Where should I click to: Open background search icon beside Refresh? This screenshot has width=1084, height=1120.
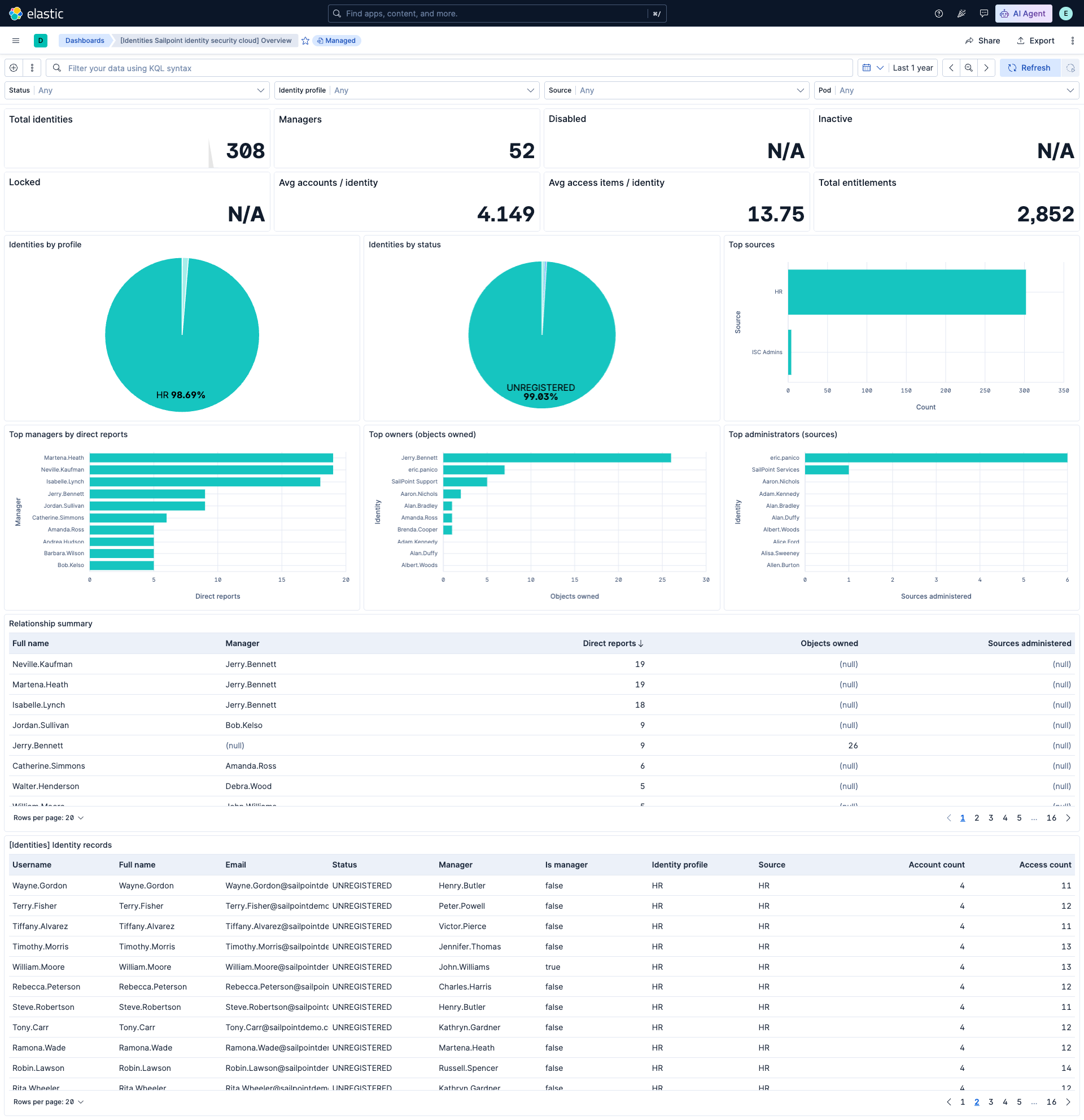(x=1070, y=68)
